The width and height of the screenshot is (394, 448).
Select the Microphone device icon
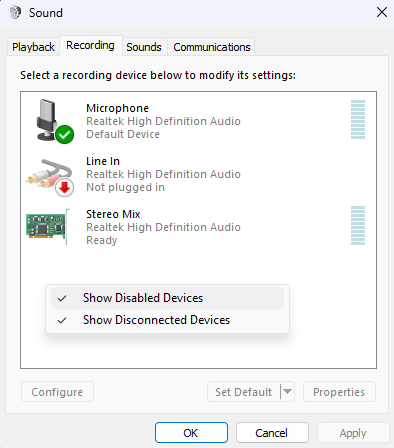pos(52,121)
